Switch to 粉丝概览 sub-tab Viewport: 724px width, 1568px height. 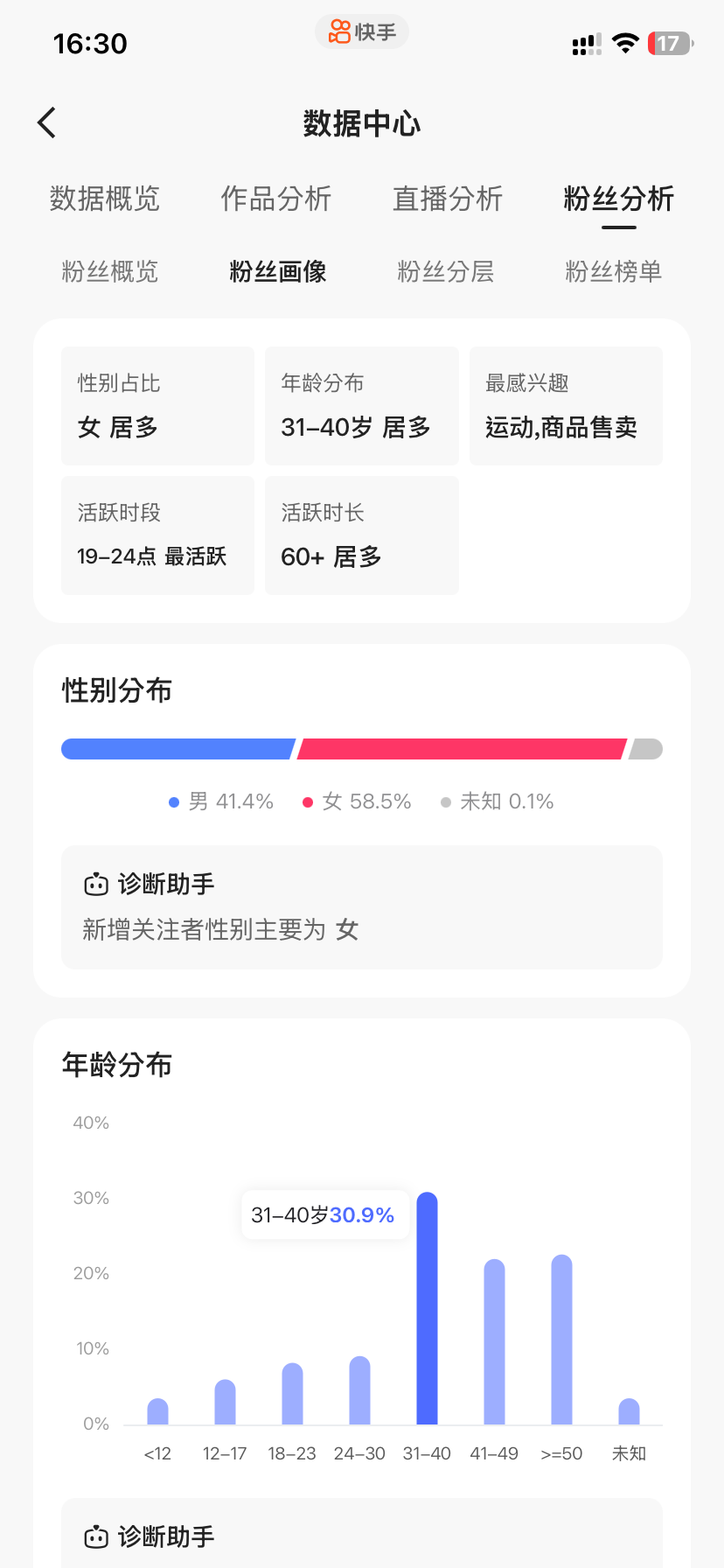[x=110, y=271]
